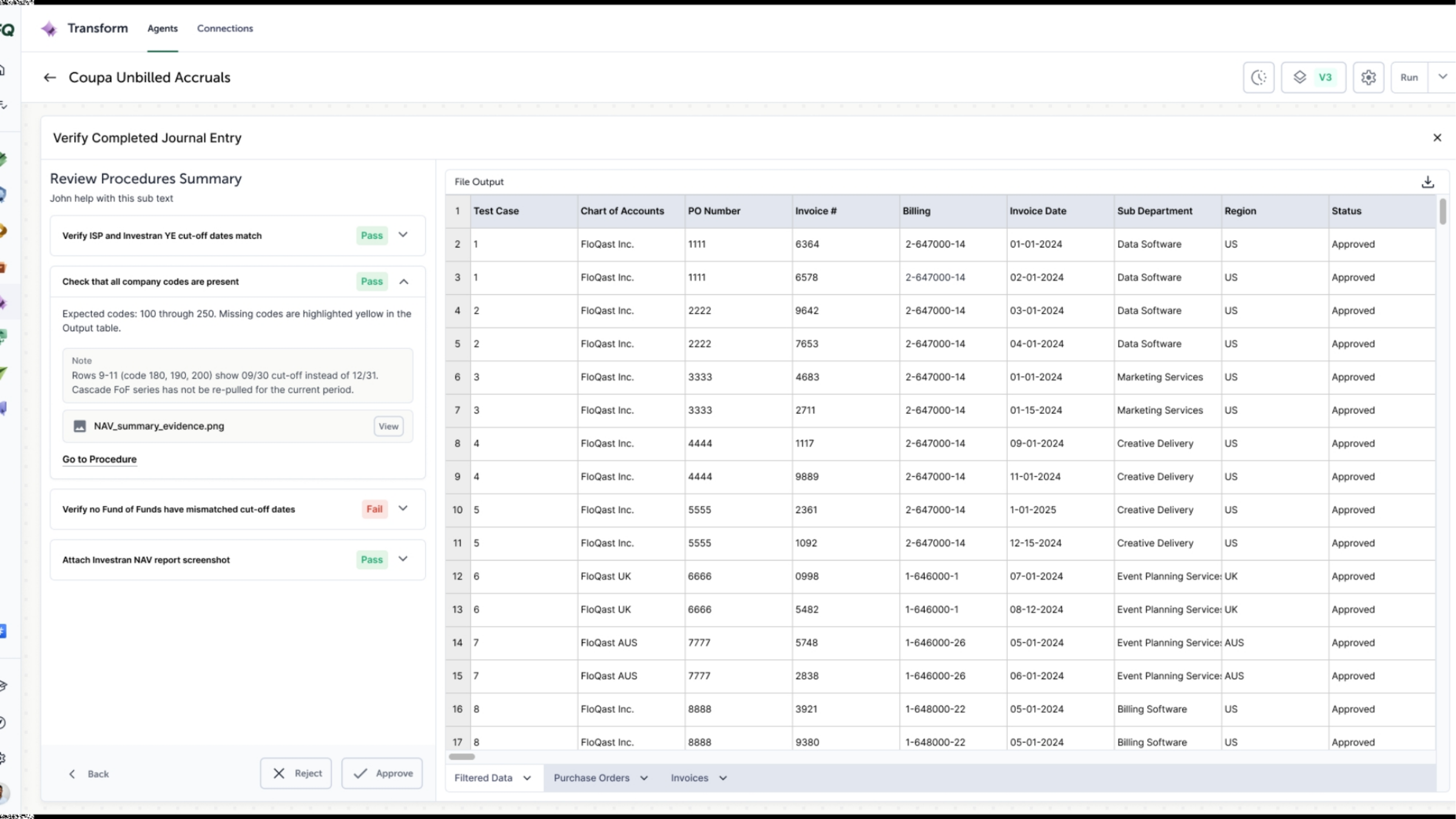
Task: Click the Status column header
Action: (1382, 211)
